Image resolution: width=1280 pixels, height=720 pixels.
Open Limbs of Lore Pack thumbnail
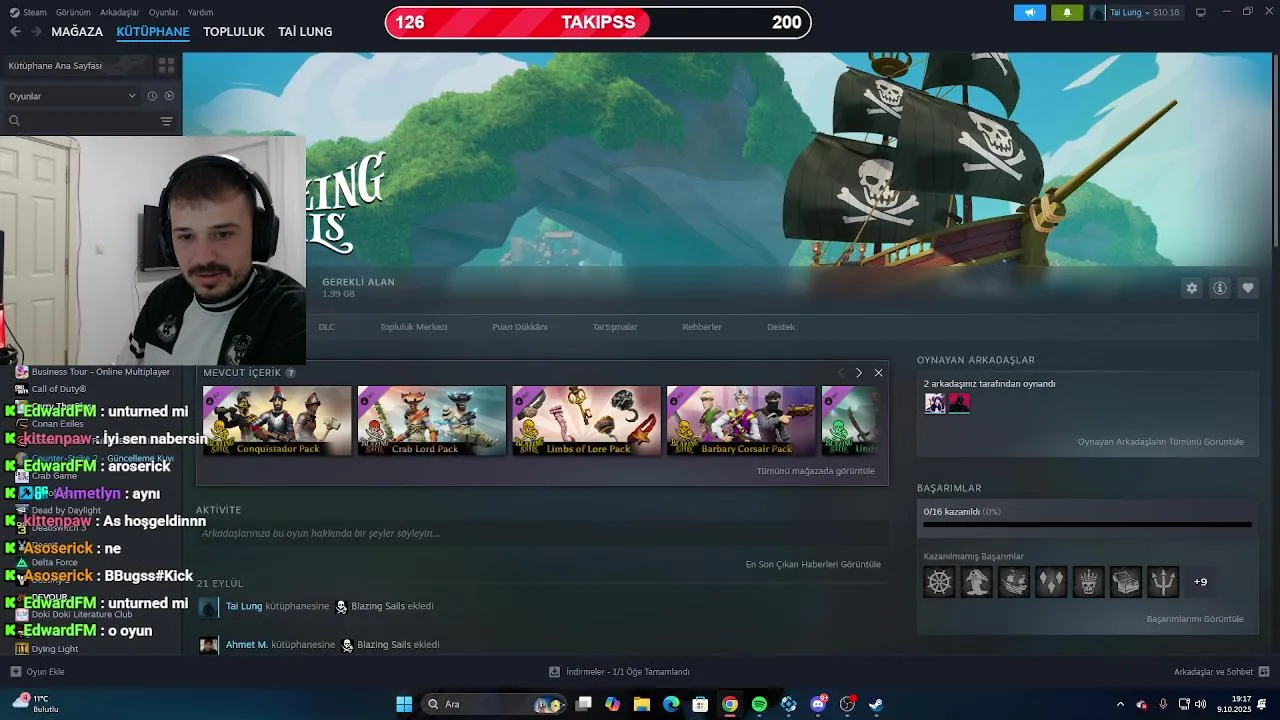[587, 421]
